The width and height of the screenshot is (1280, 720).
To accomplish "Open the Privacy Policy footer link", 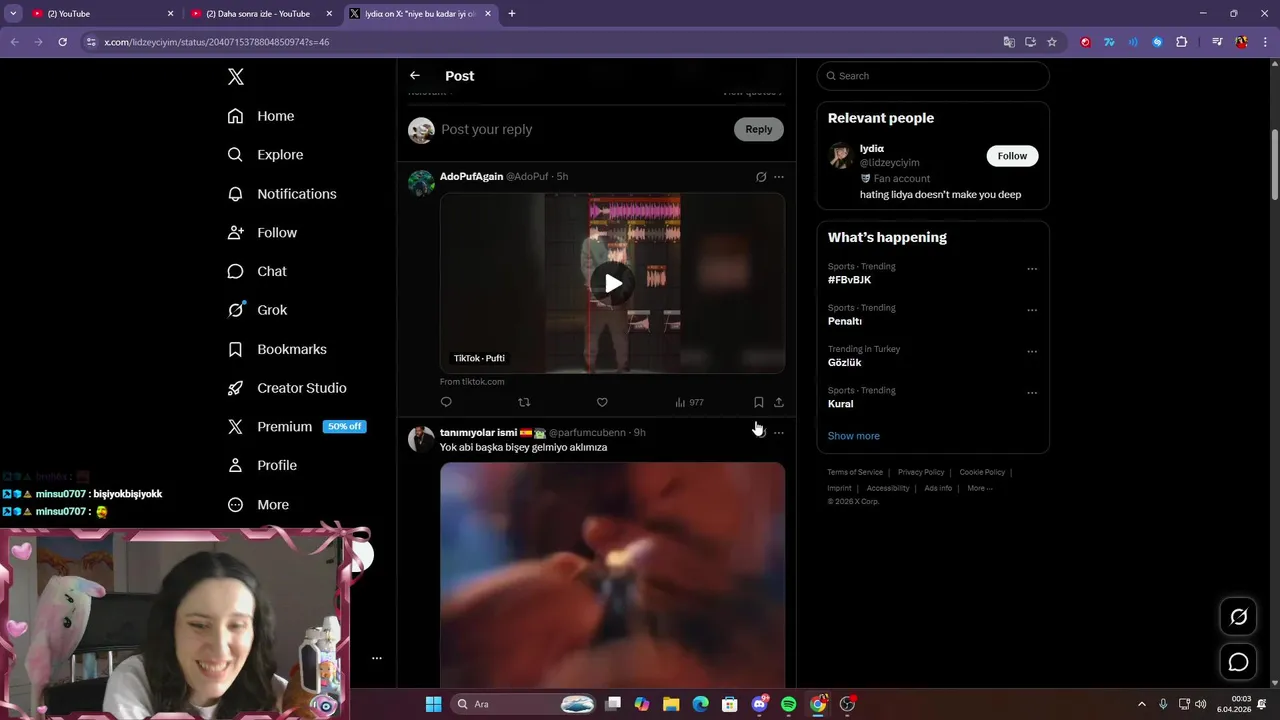I will click(921, 472).
